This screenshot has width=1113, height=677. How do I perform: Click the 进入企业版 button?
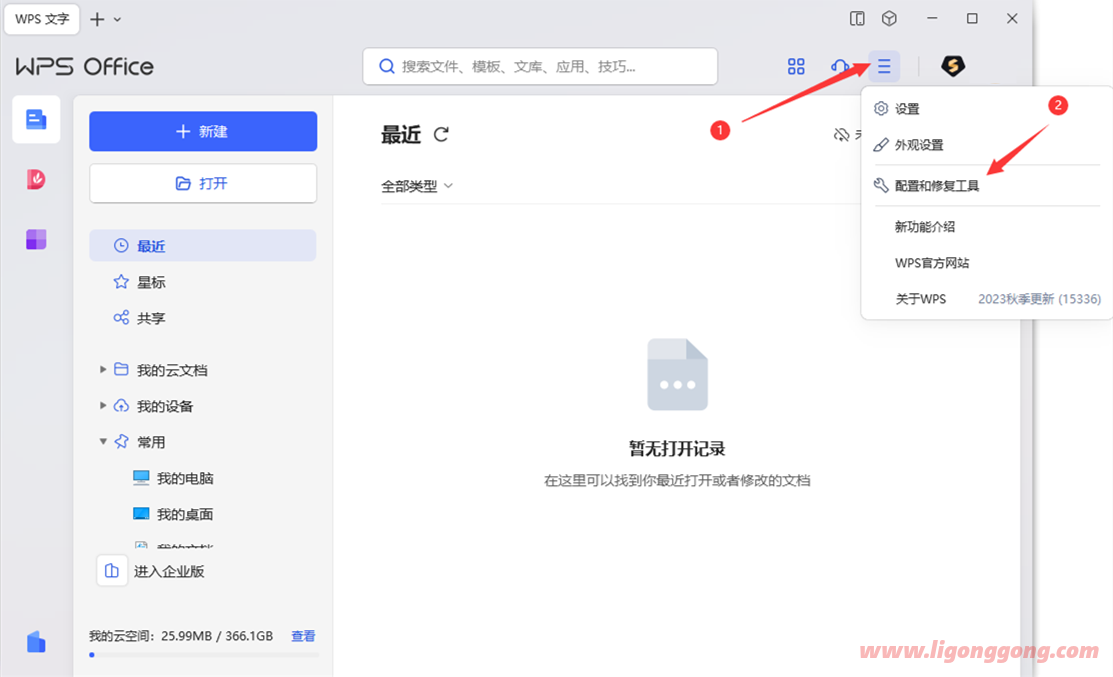pos(152,571)
